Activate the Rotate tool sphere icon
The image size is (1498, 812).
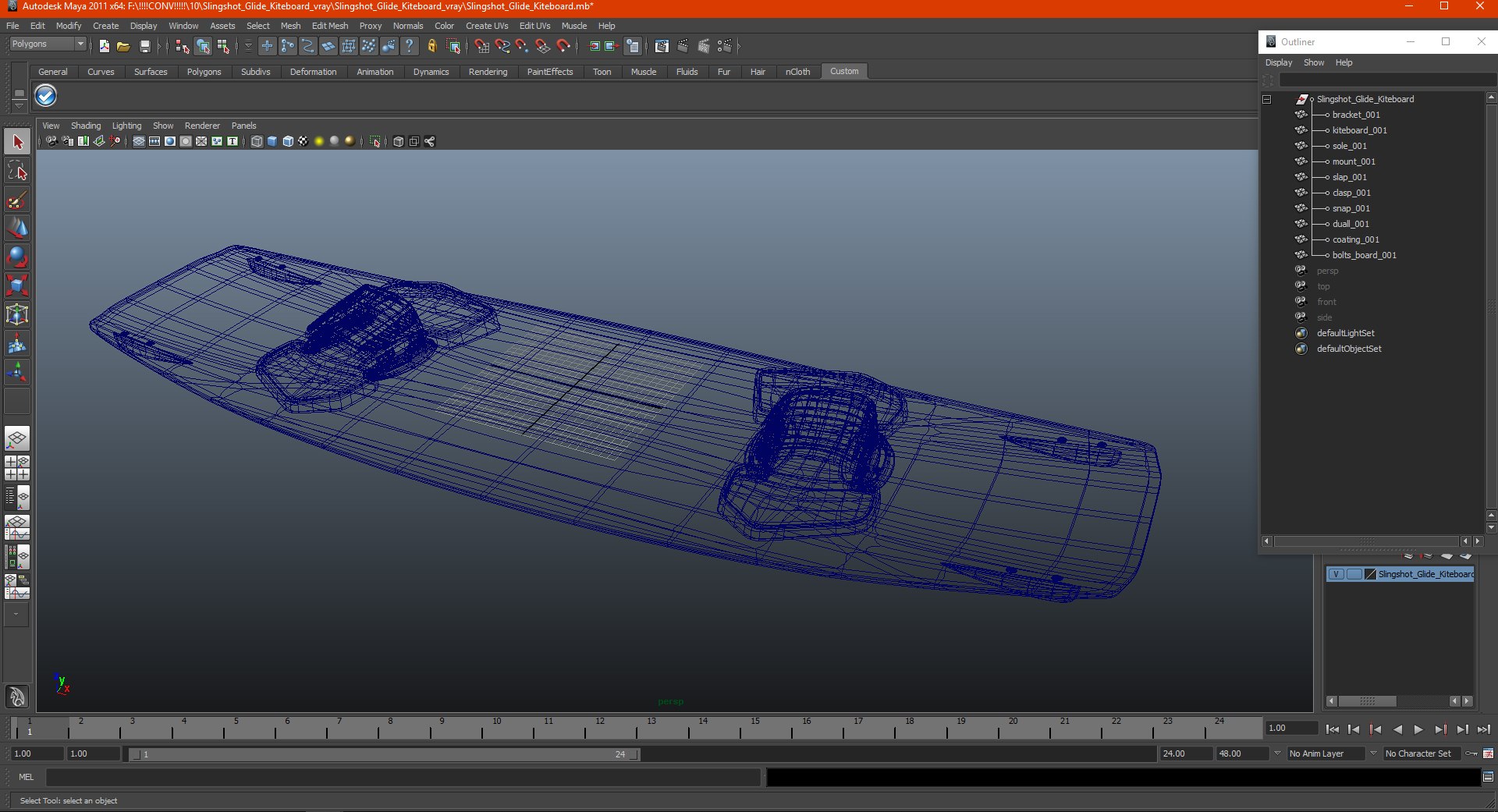tap(17, 257)
